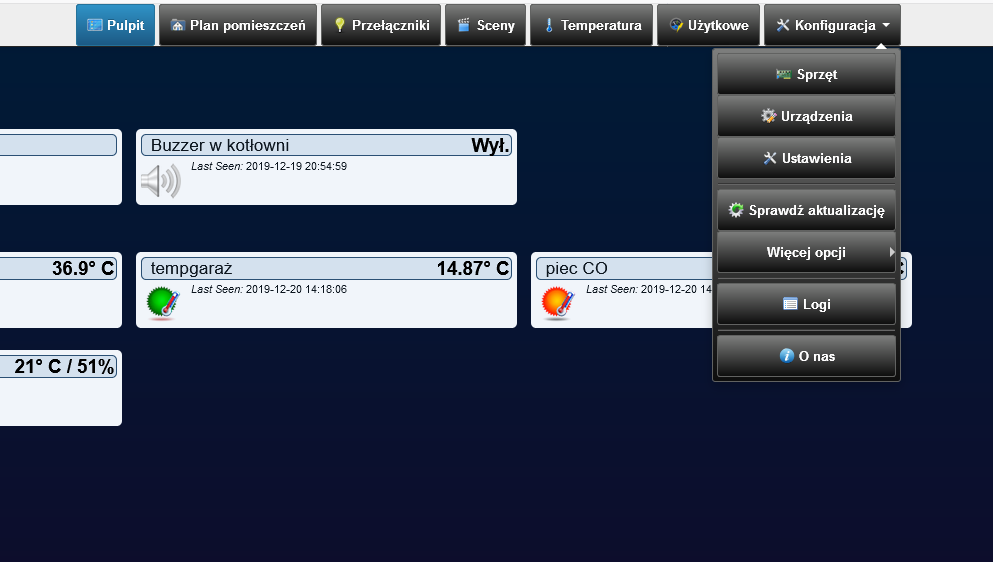Click the orange thermometer icon of piec CO
The width and height of the screenshot is (993, 562).
point(558,302)
